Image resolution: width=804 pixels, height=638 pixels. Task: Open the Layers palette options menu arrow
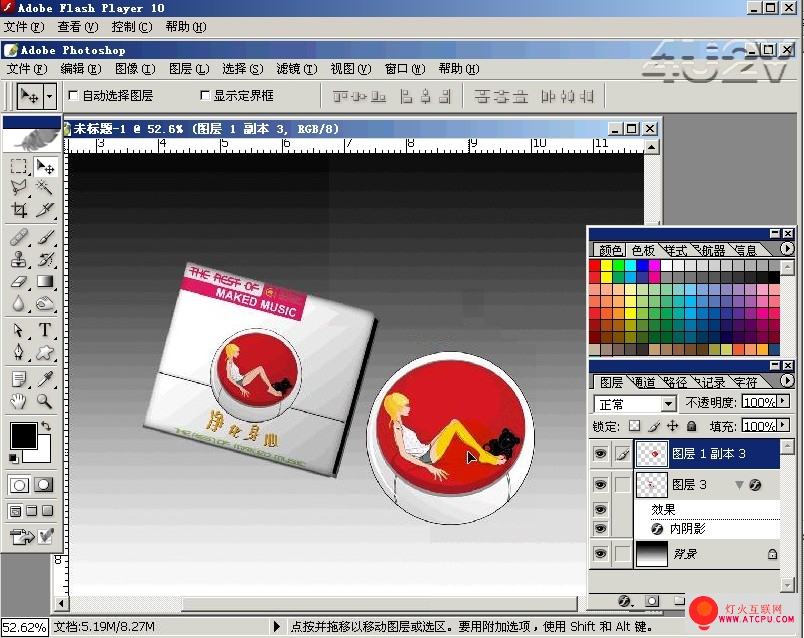point(787,381)
